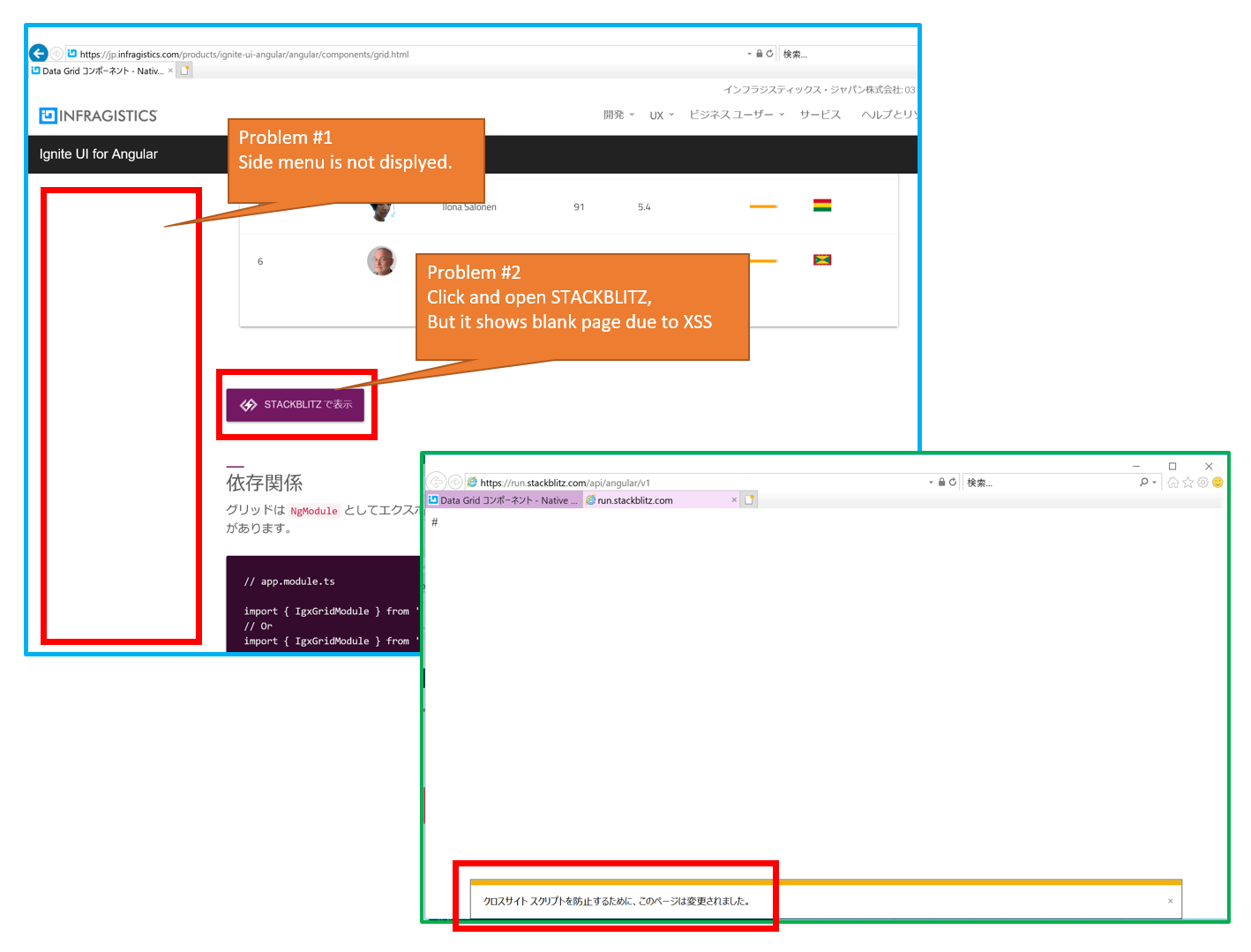1251x952 pixels.
Task: Open the home page via the home icon
Action: point(1173,482)
